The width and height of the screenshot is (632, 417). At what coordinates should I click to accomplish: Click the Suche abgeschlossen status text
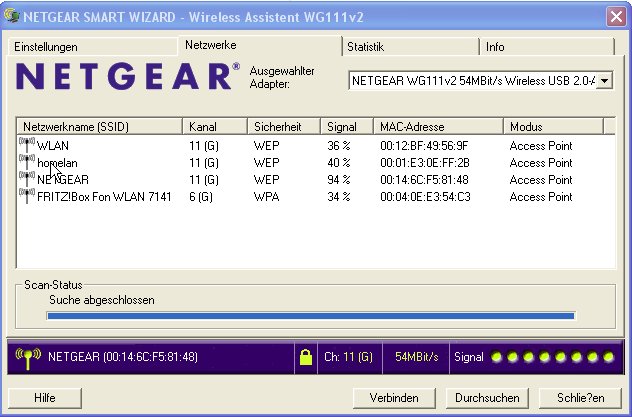[102, 300]
